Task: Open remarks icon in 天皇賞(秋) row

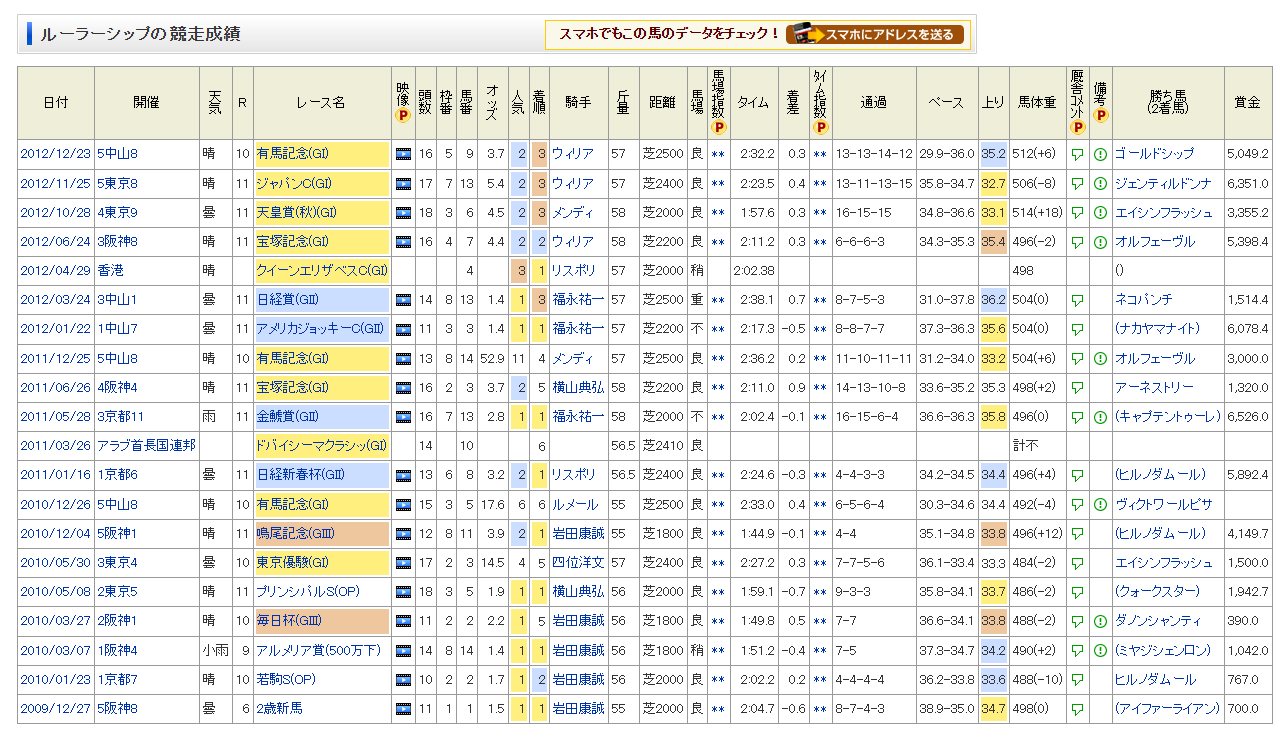Action: pos(1100,213)
